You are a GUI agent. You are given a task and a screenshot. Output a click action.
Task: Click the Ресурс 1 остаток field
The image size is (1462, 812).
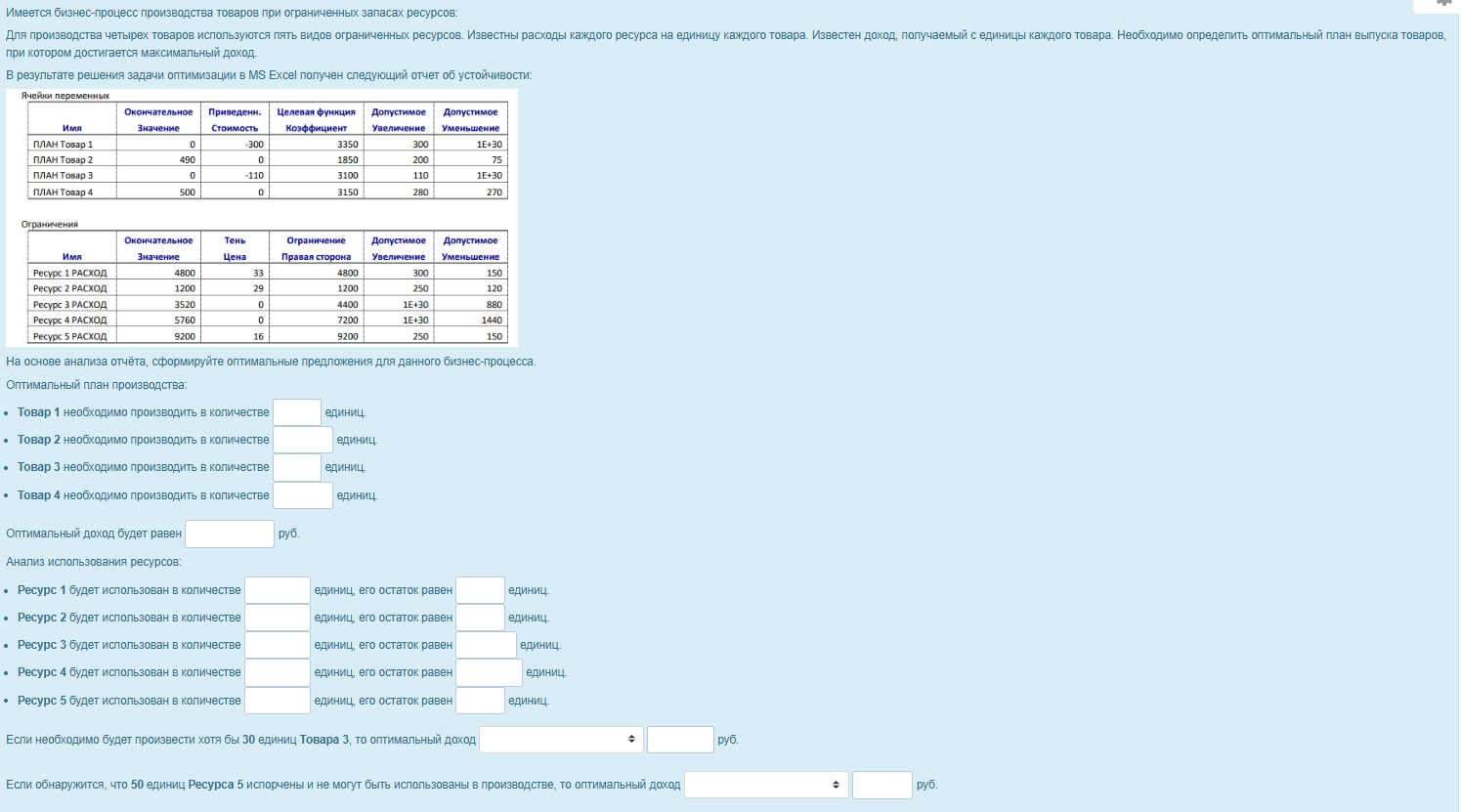(x=480, y=590)
